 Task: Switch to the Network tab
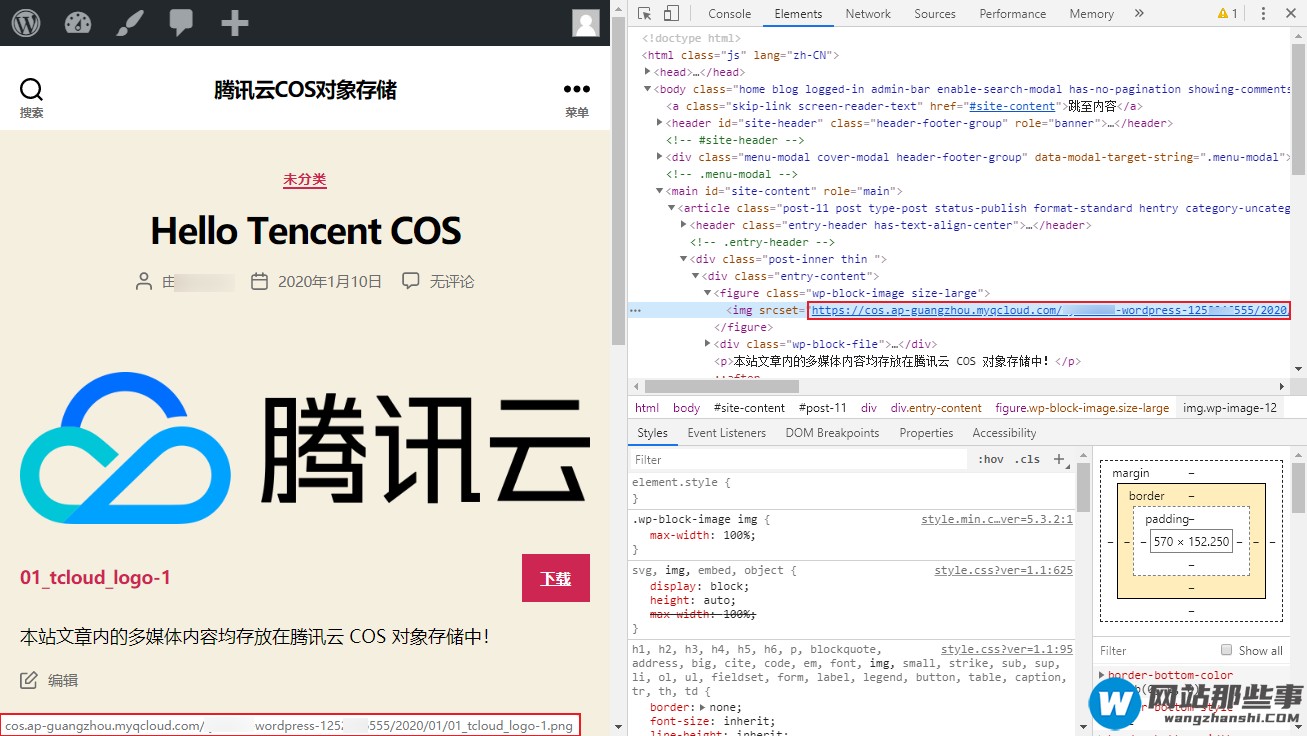(x=868, y=14)
